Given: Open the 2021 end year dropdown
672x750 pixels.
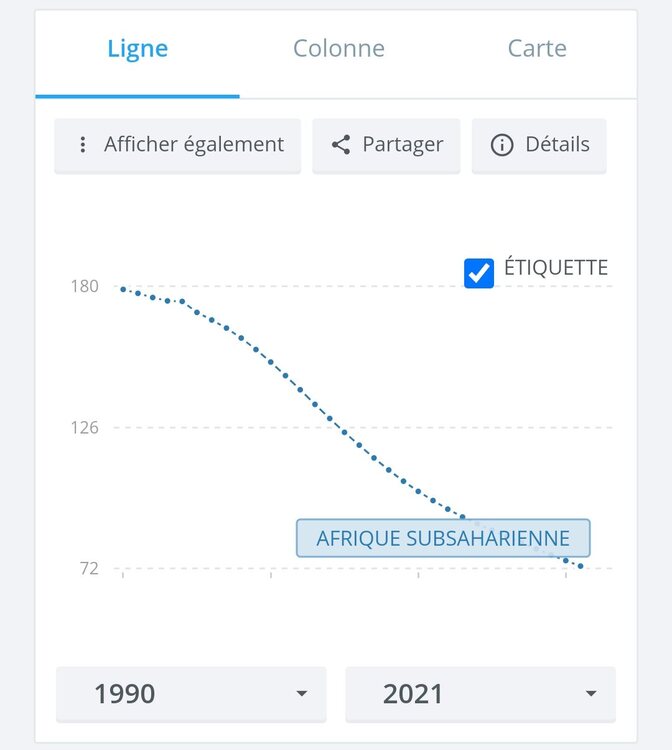Looking at the screenshot, I should tap(479, 694).
